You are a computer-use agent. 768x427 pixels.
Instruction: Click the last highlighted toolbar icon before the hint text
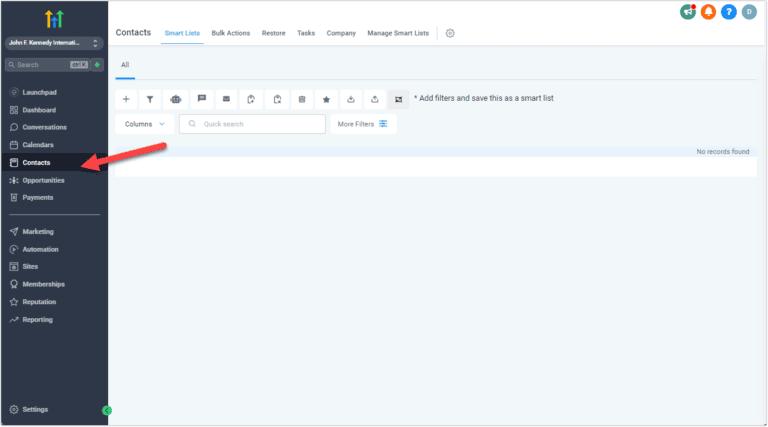pyautogui.click(x=399, y=99)
